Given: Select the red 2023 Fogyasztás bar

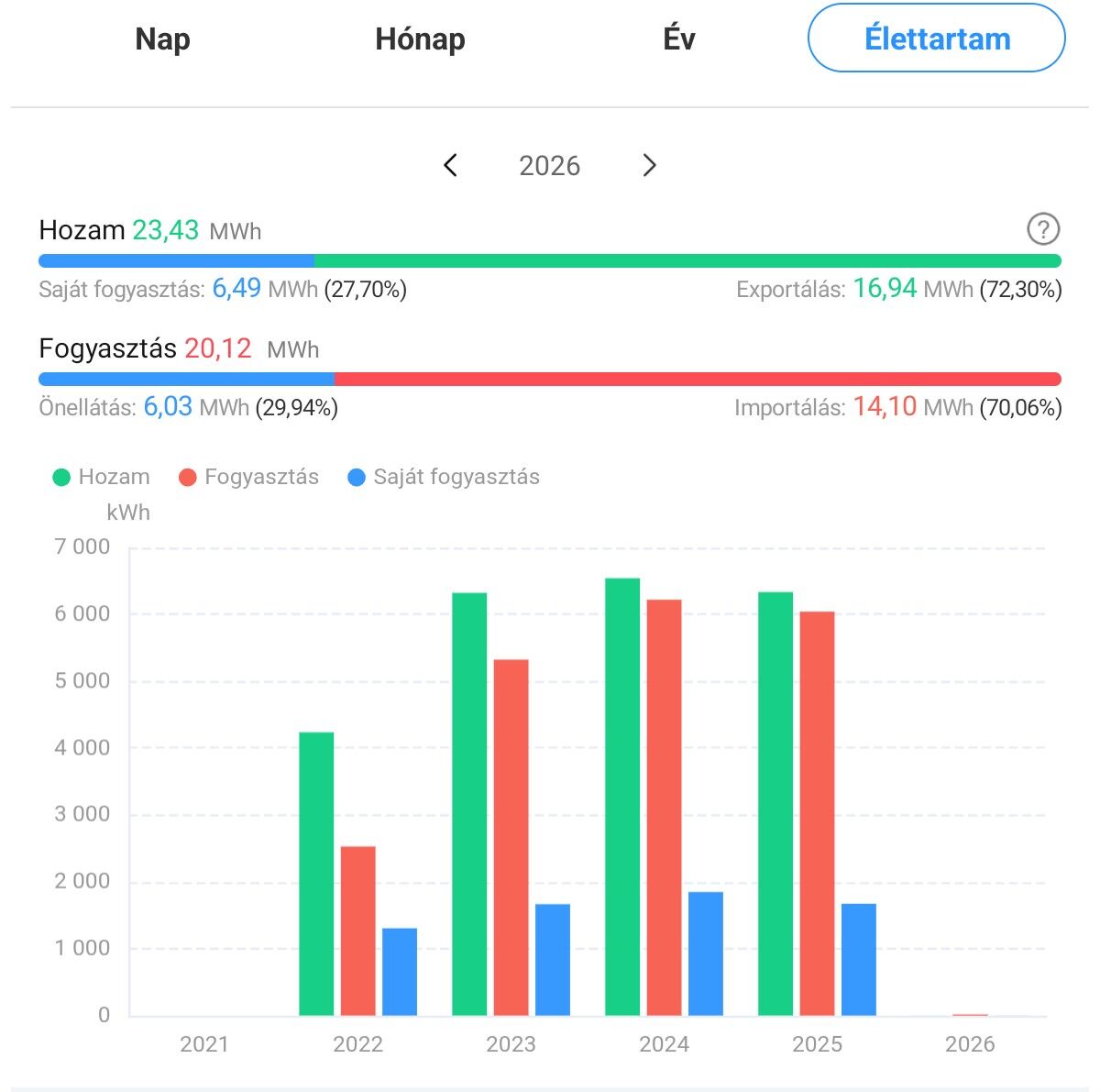Looking at the screenshot, I should point(511,837).
